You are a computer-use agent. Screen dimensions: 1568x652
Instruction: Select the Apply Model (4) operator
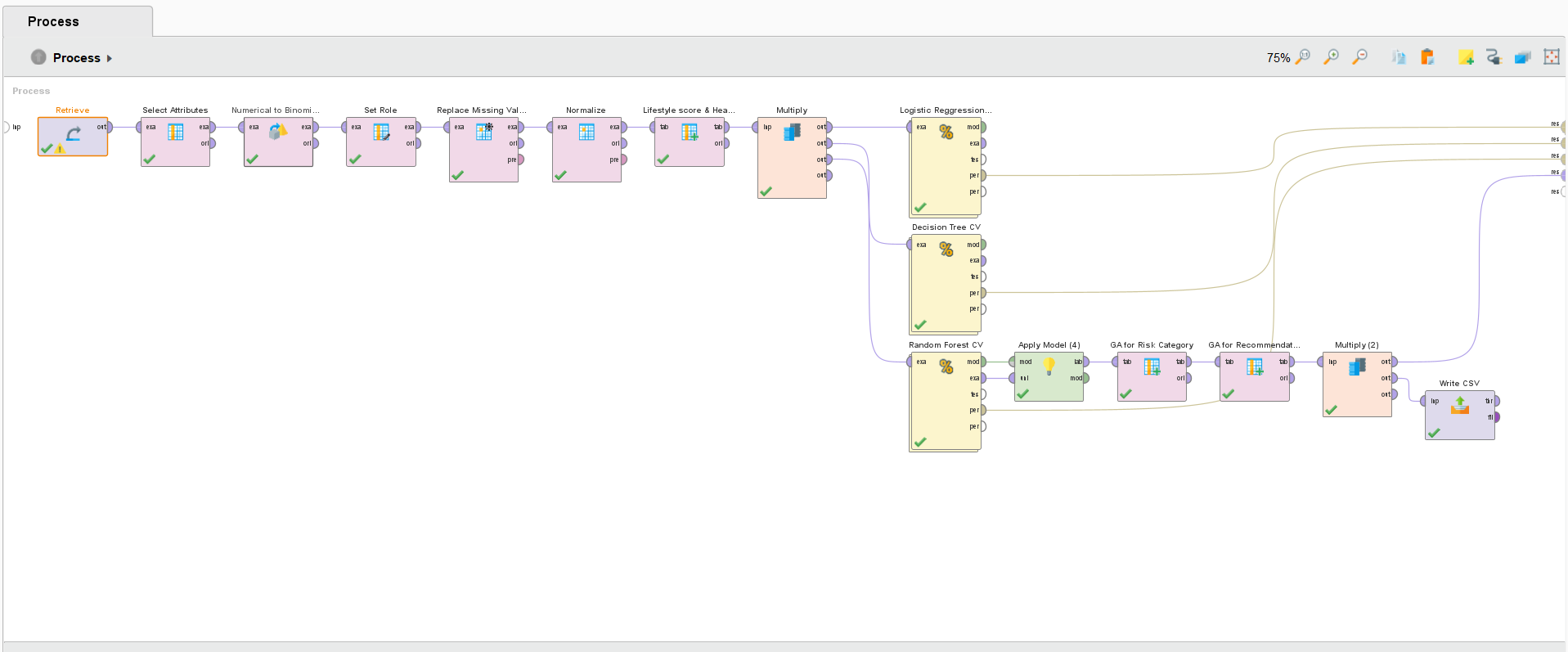point(1049,377)
